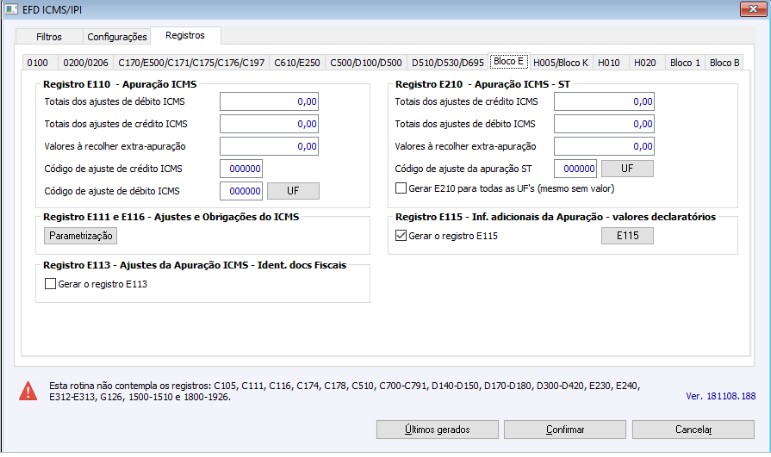This screenshot has width=771, height=457.
Task: Open the 0200/0206 sub-tab
Action: (86, 62)
